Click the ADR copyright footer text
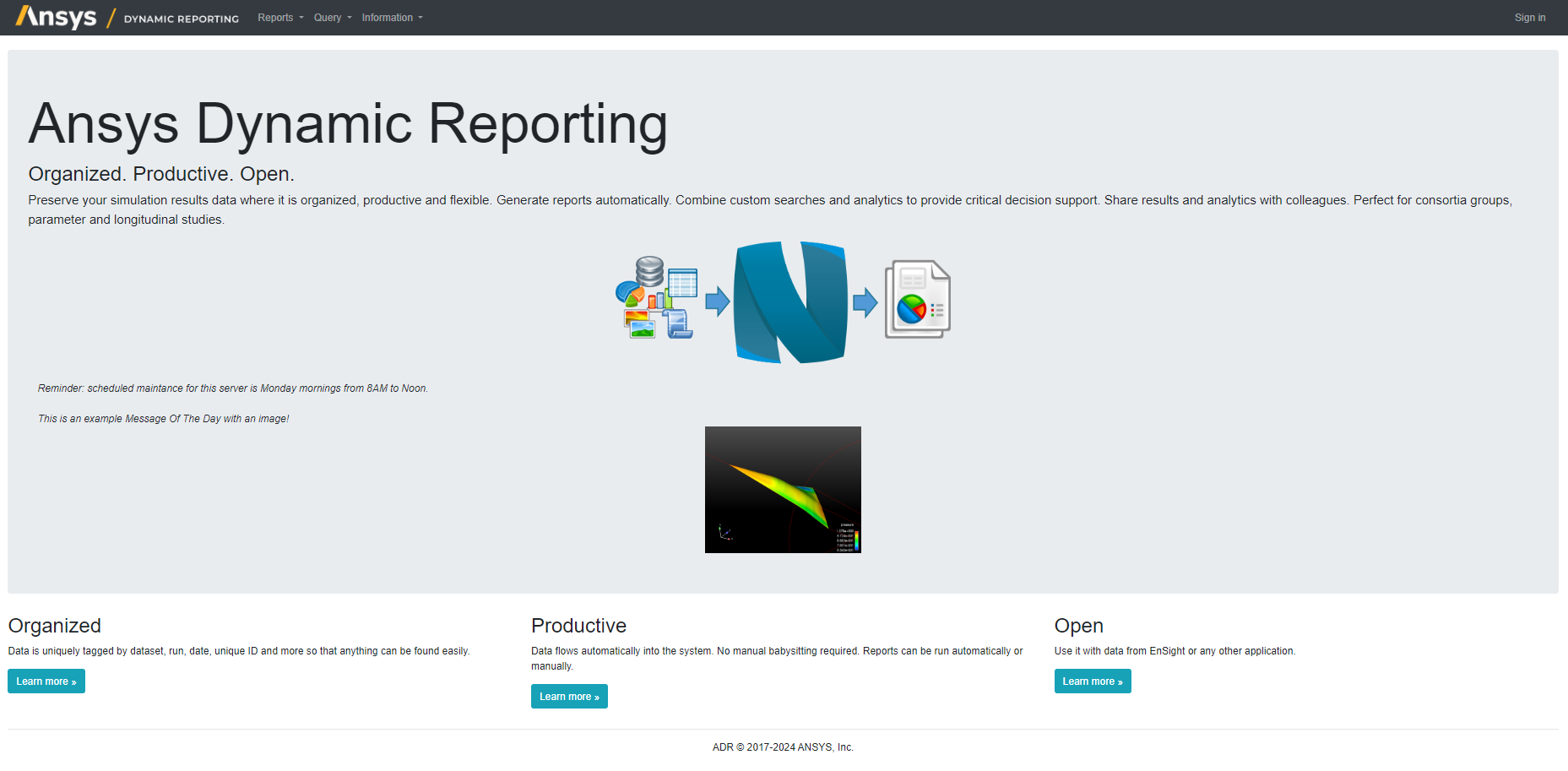The image size is (1568, 771). 783,747
